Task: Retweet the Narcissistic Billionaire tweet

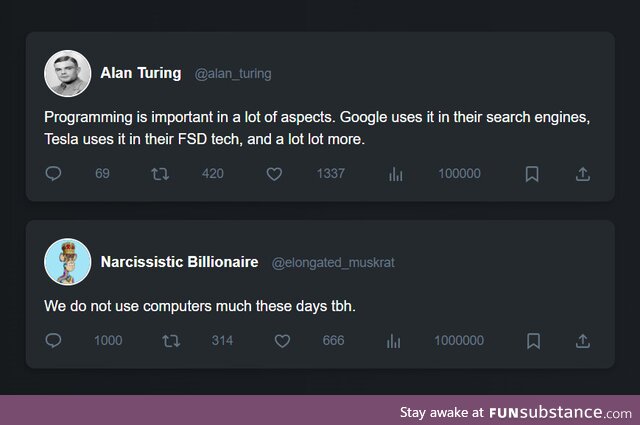Action: (171, 341)
